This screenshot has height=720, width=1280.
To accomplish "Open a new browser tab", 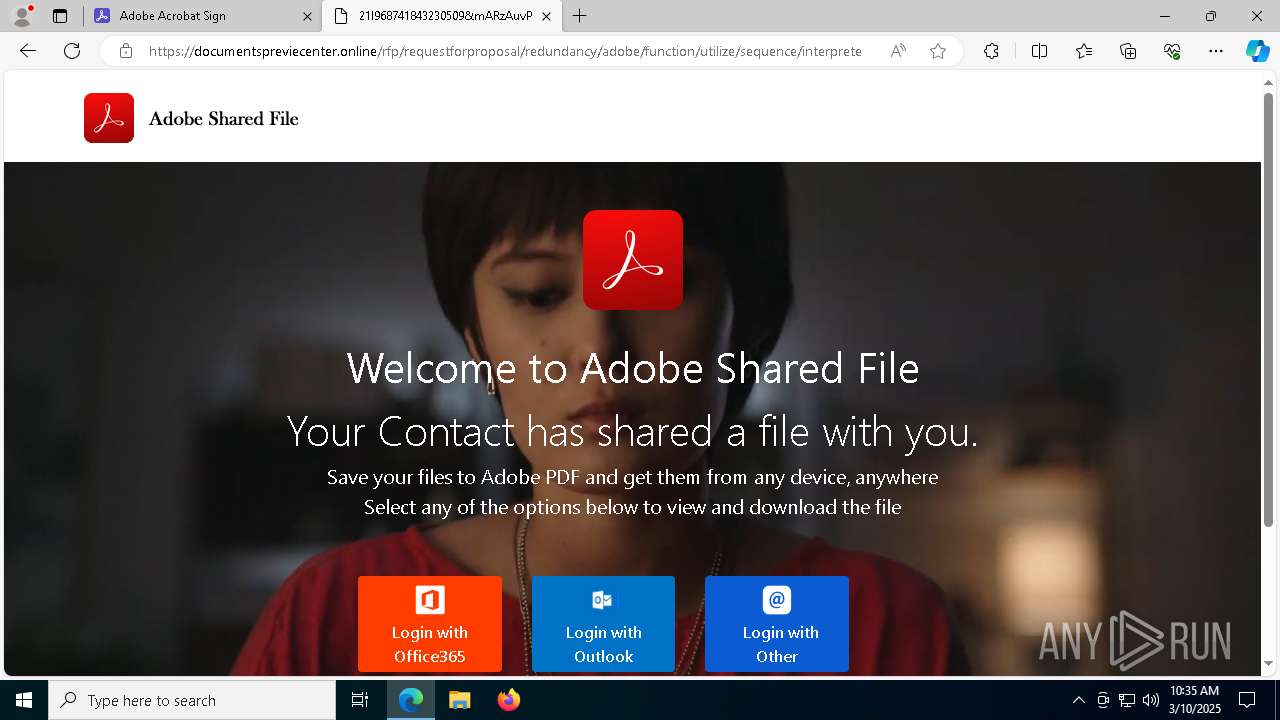I will 579,16.
